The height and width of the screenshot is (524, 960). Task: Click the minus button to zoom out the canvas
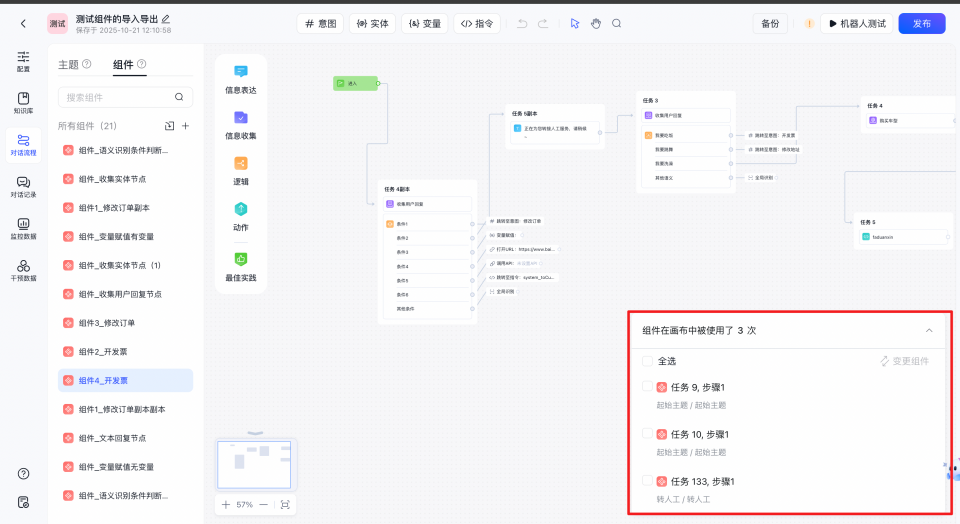(264, 505)
